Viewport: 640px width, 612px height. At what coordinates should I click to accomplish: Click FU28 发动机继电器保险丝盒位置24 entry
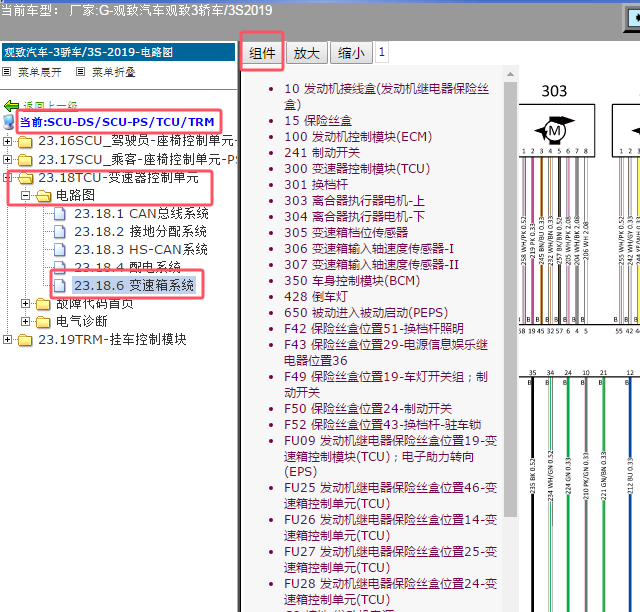coord(391,591)
